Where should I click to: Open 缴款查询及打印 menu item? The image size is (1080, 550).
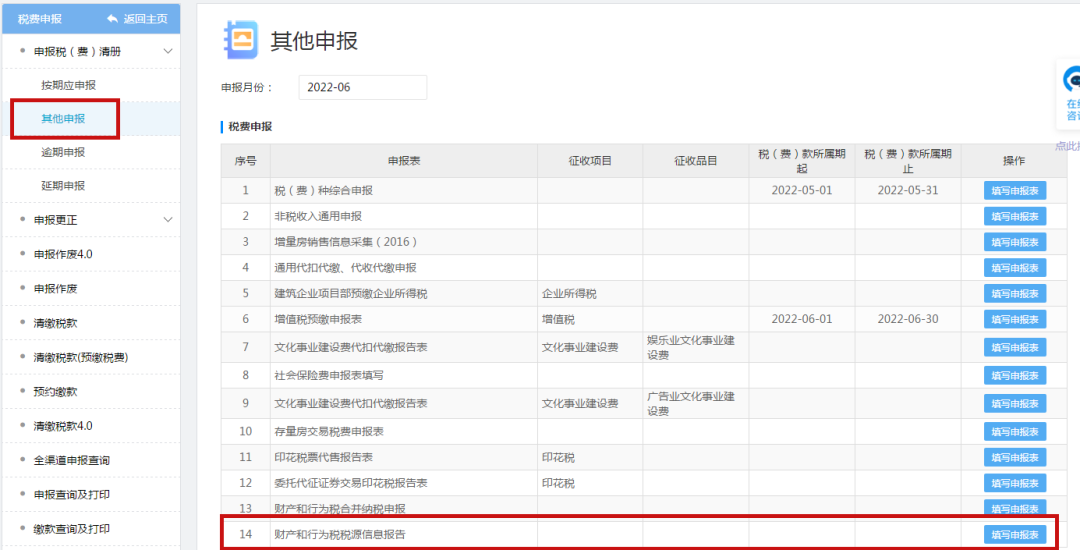coord(71,529)
